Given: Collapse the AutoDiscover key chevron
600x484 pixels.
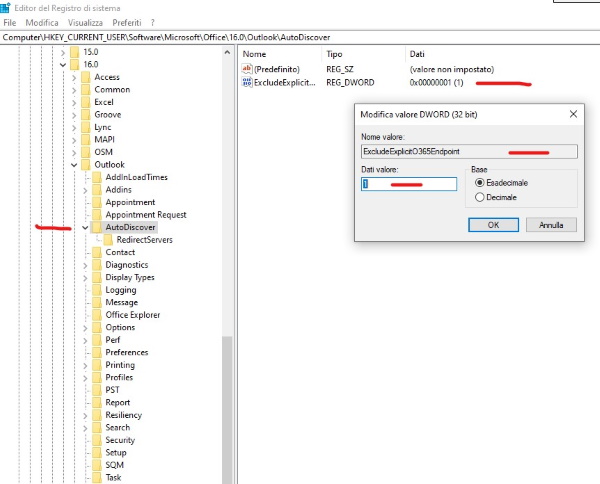Looking at the screenshot, I should [85, 228].
